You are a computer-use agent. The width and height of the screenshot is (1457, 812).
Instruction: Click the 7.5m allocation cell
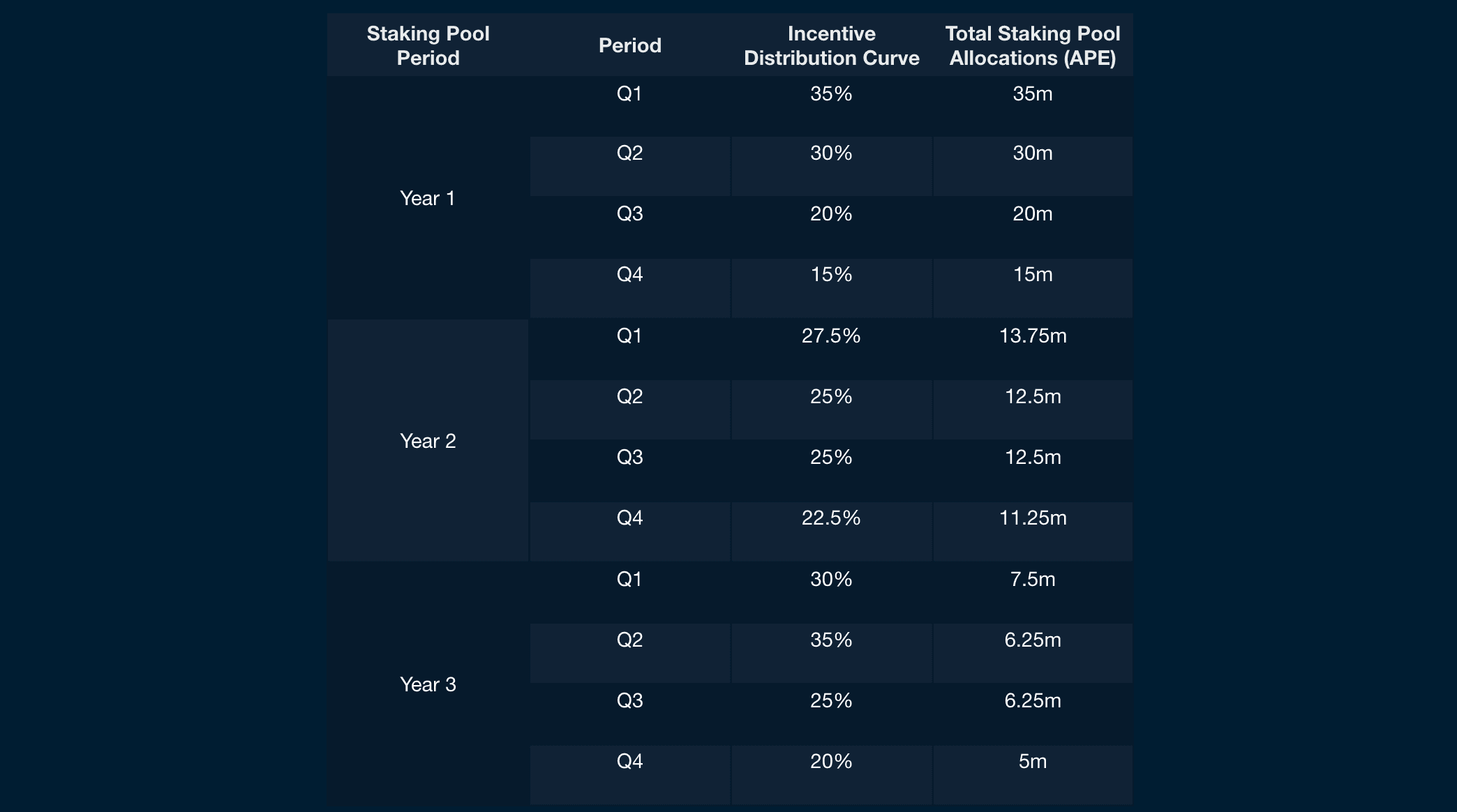1032,580
